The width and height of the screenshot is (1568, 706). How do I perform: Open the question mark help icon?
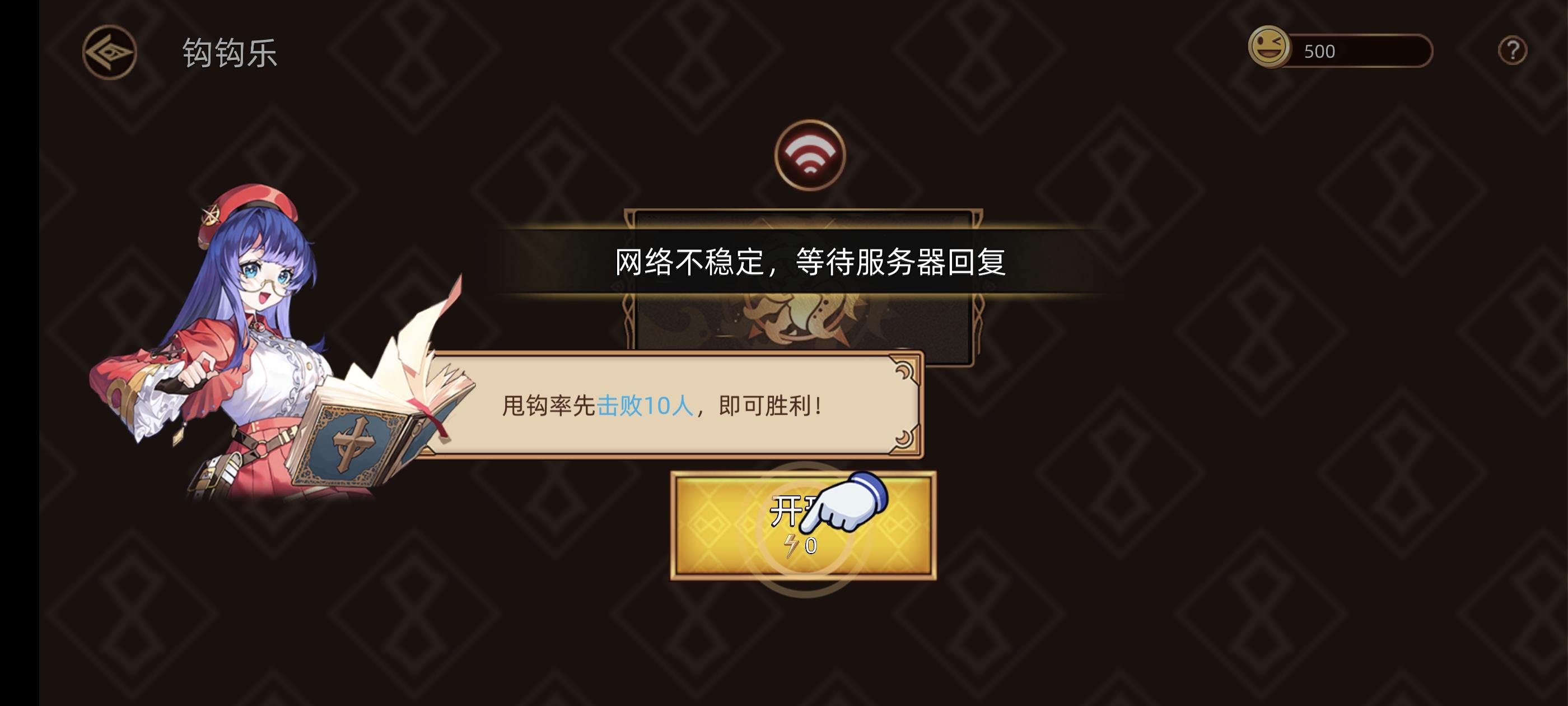(x=1512, y=50)
